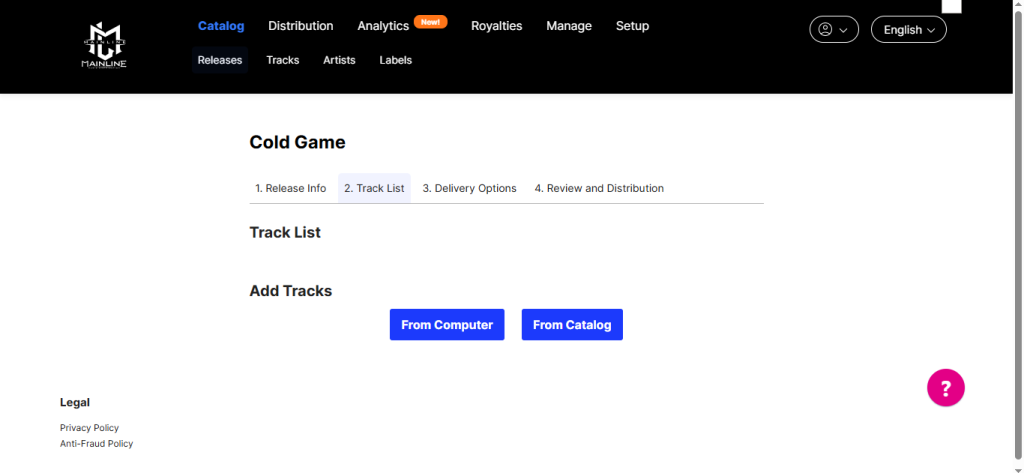This screenshot has height=473, width=1024.
Task: Add tracks using the From Computer button
Action: pyautogui.click(x=447, y=325)
